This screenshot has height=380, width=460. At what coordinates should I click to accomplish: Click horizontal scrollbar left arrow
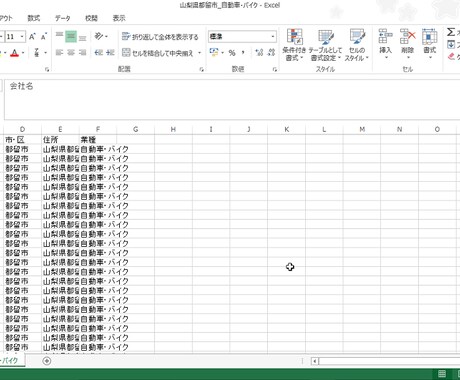315,361
